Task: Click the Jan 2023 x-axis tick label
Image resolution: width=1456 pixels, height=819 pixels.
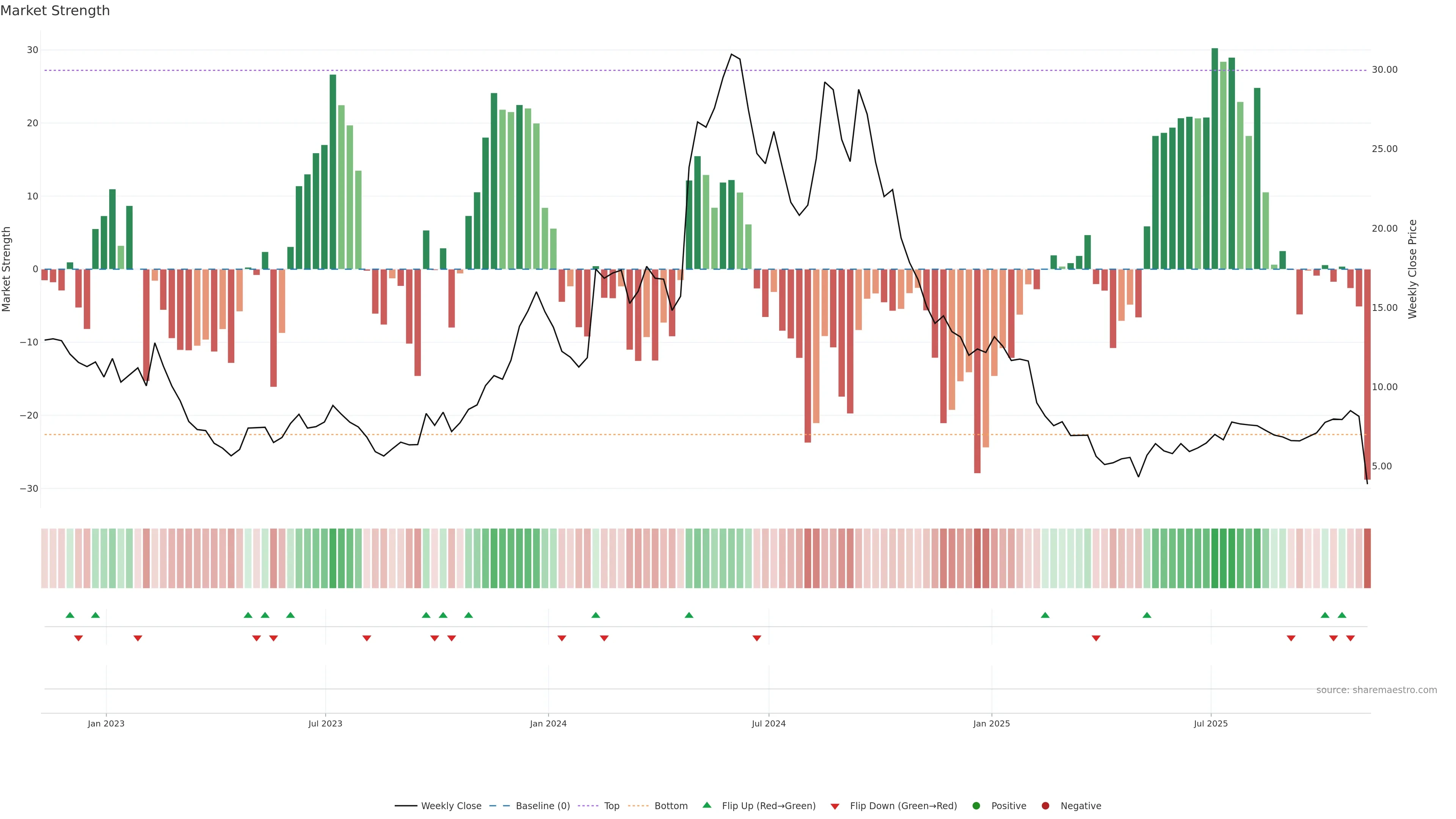Action: 106,723
